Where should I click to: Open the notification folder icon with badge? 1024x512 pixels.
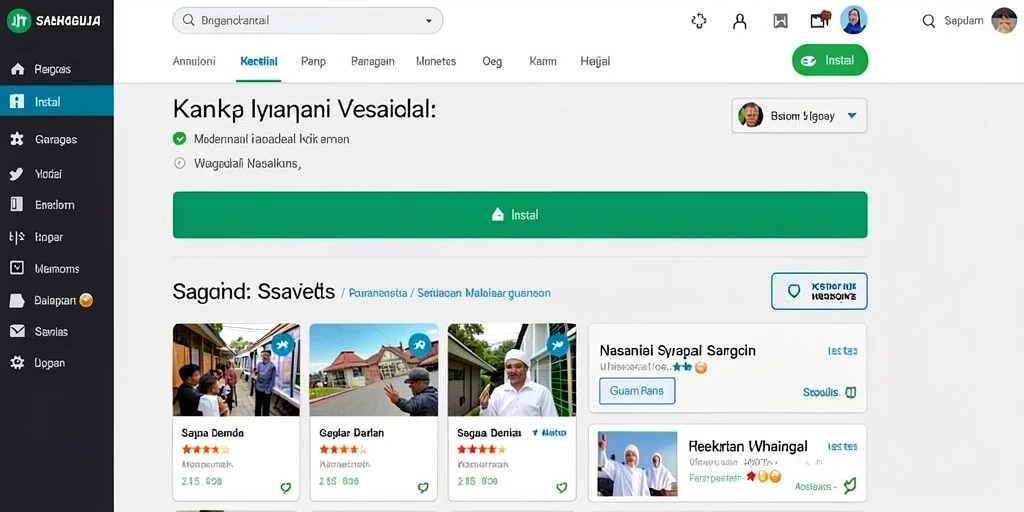tap(820, 20)
